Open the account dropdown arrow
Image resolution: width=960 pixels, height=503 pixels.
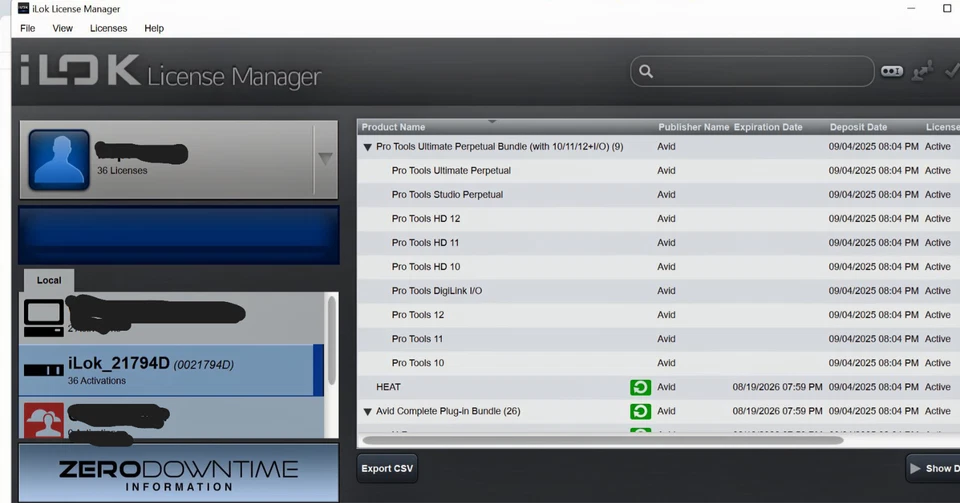point(325,159)
